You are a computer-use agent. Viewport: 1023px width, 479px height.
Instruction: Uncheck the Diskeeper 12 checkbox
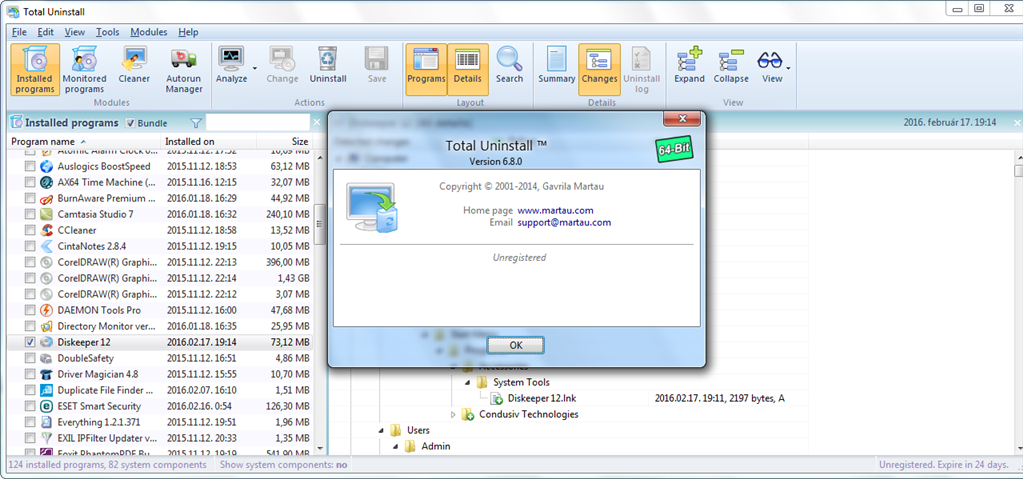click(30, 342)
